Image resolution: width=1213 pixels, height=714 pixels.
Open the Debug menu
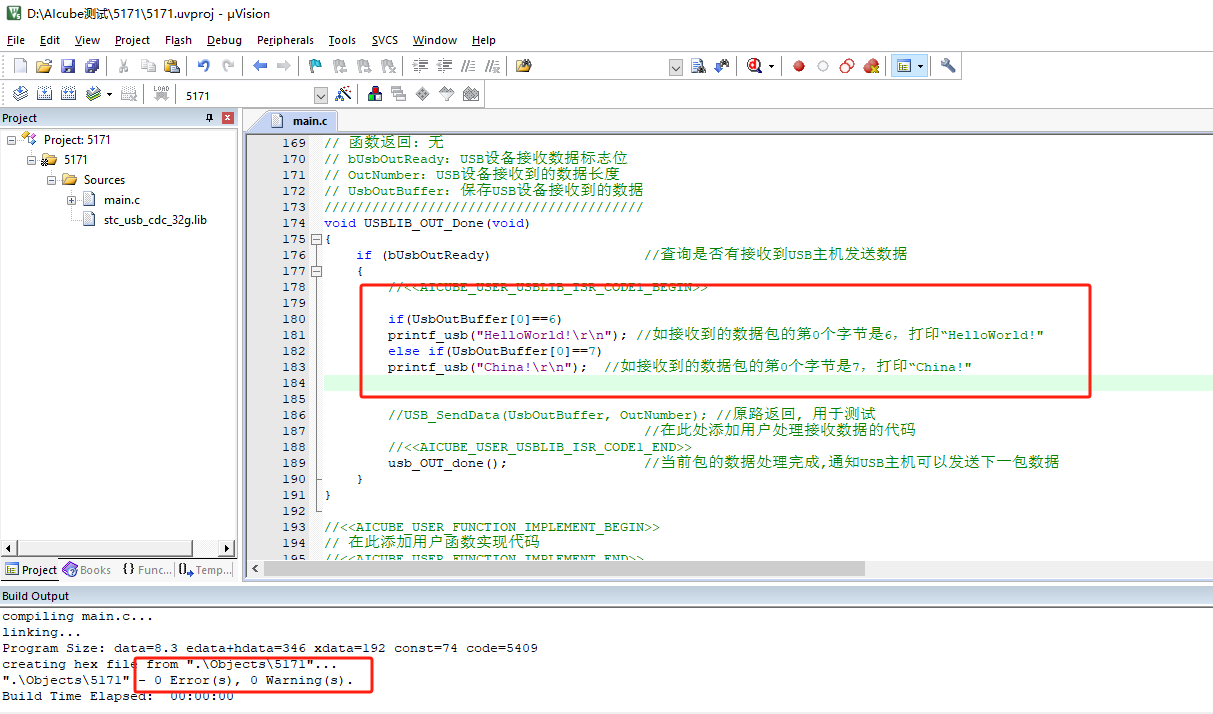(x=224, y=40)
